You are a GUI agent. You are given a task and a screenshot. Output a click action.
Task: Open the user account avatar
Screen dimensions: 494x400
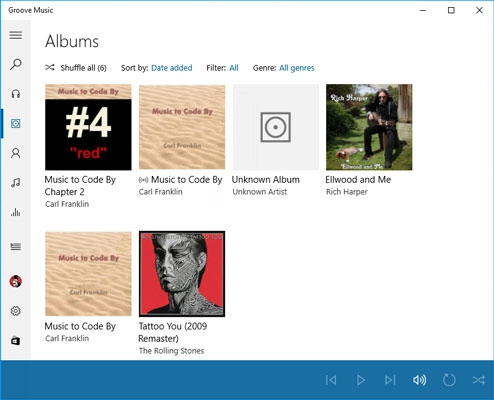tap(16, 281)
